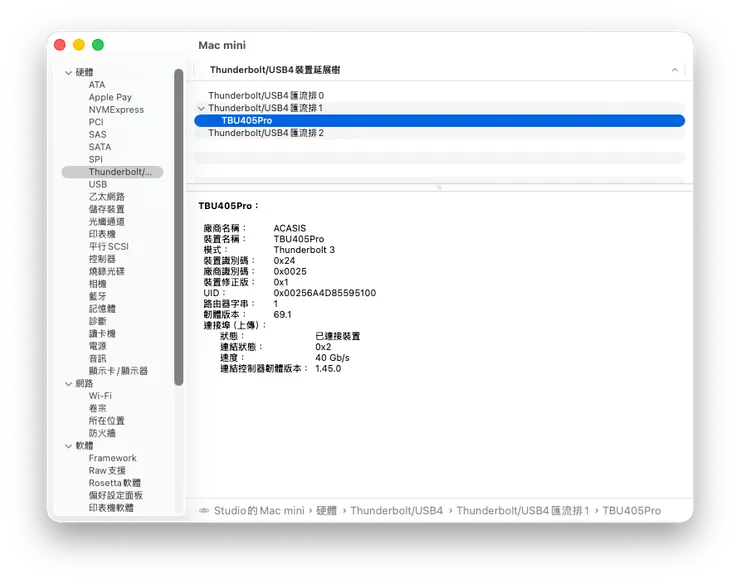The image size is (740, 584).
Task: Click the 1.45.0 link controller firmware value
Action: [328, 369]
